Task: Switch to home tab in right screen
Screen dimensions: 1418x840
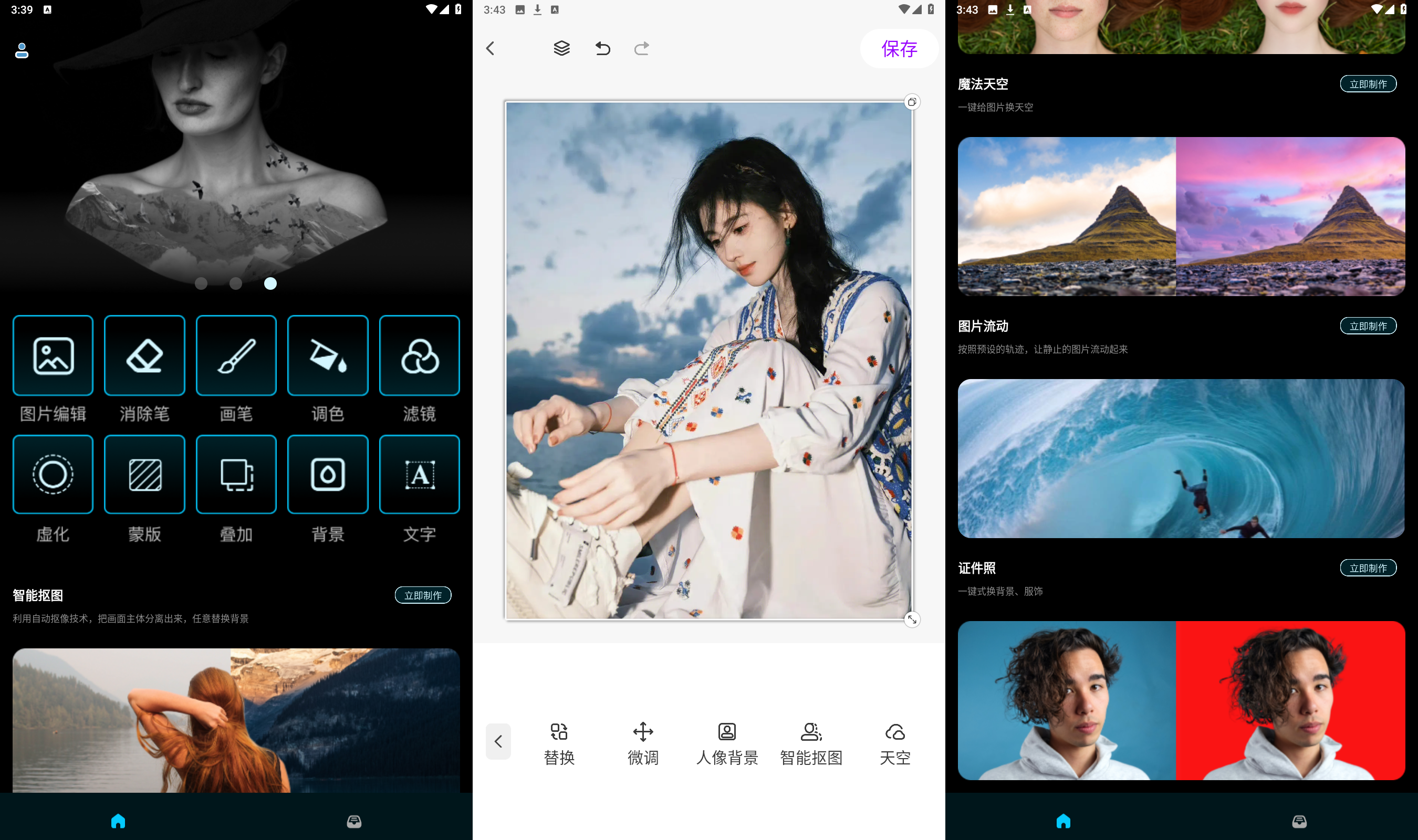Action: (1063, 821)
